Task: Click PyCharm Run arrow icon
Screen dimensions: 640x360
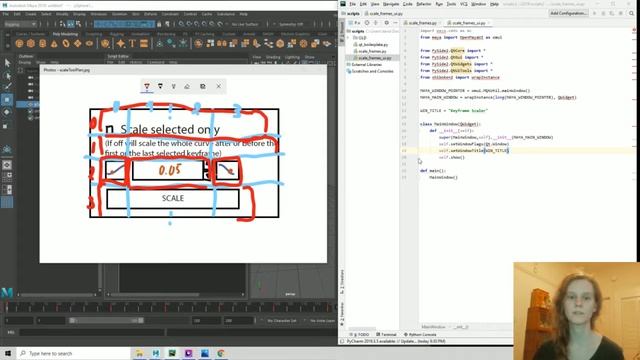Action: coord(595,13)
